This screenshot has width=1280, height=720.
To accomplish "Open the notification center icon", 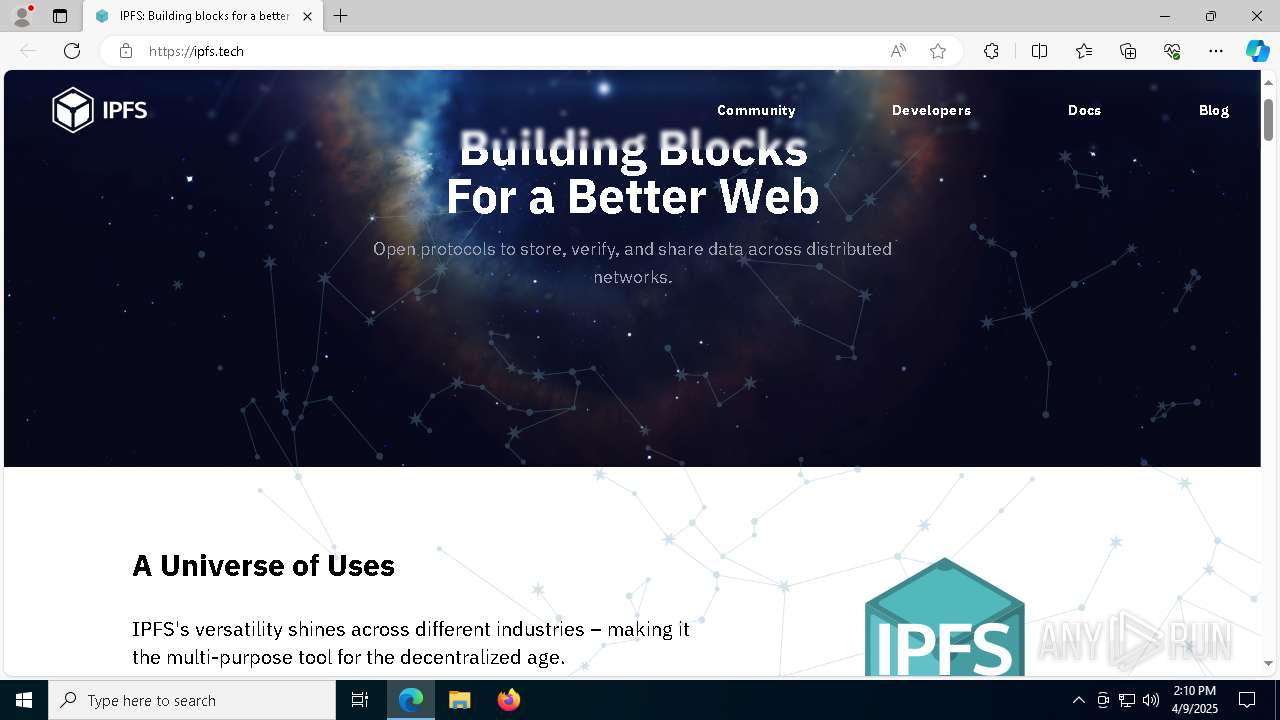I will pyautogui.click(x=1247, y=700).
